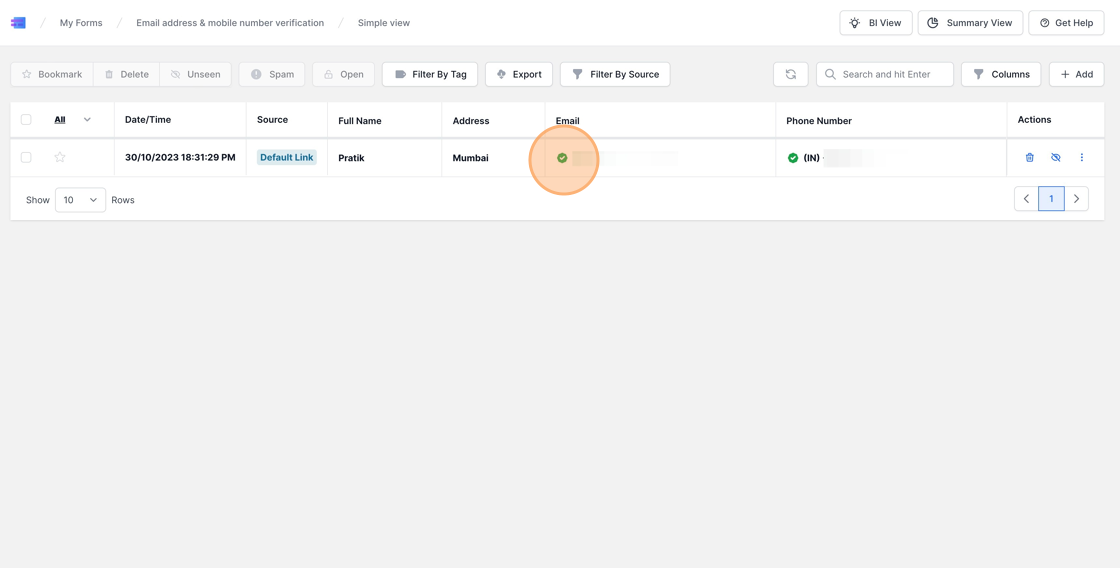The width and height of the screenshot is (1120, 568).
Task: Click the refresh table icon
Action: 790,74
